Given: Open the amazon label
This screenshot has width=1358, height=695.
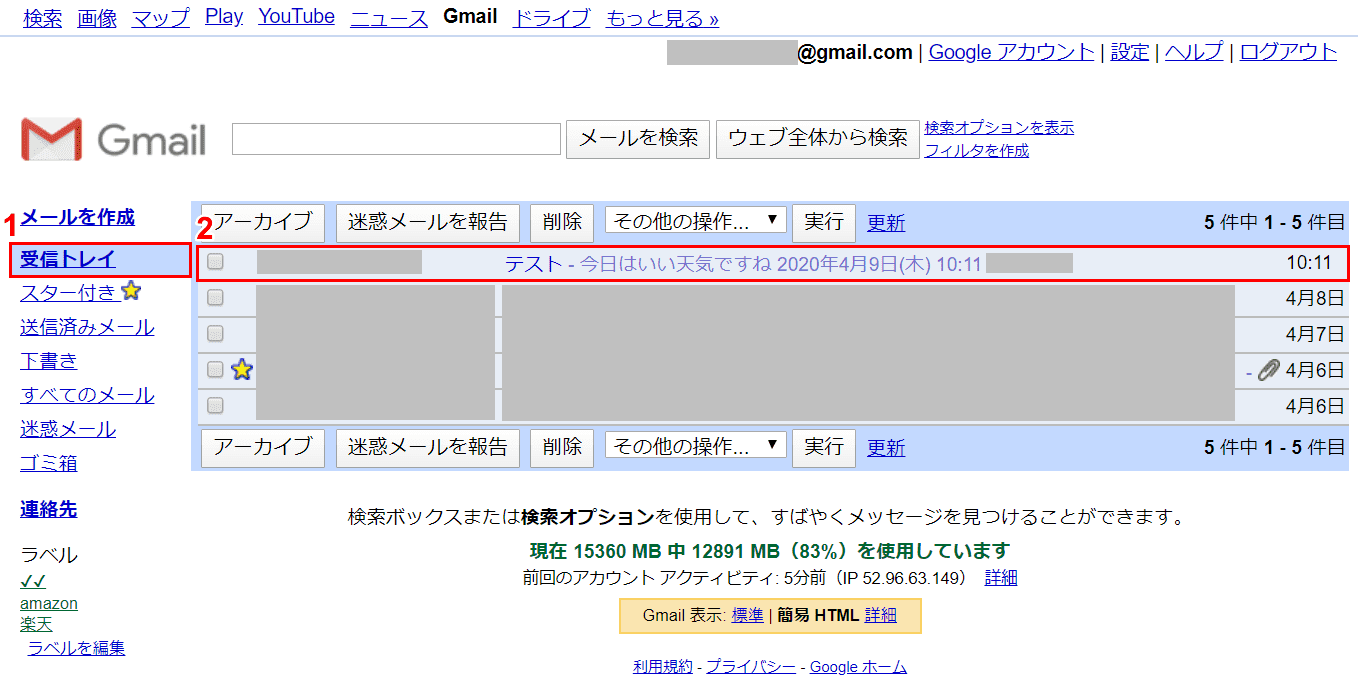Looking at the screenshot, I should tap(49, 603).
